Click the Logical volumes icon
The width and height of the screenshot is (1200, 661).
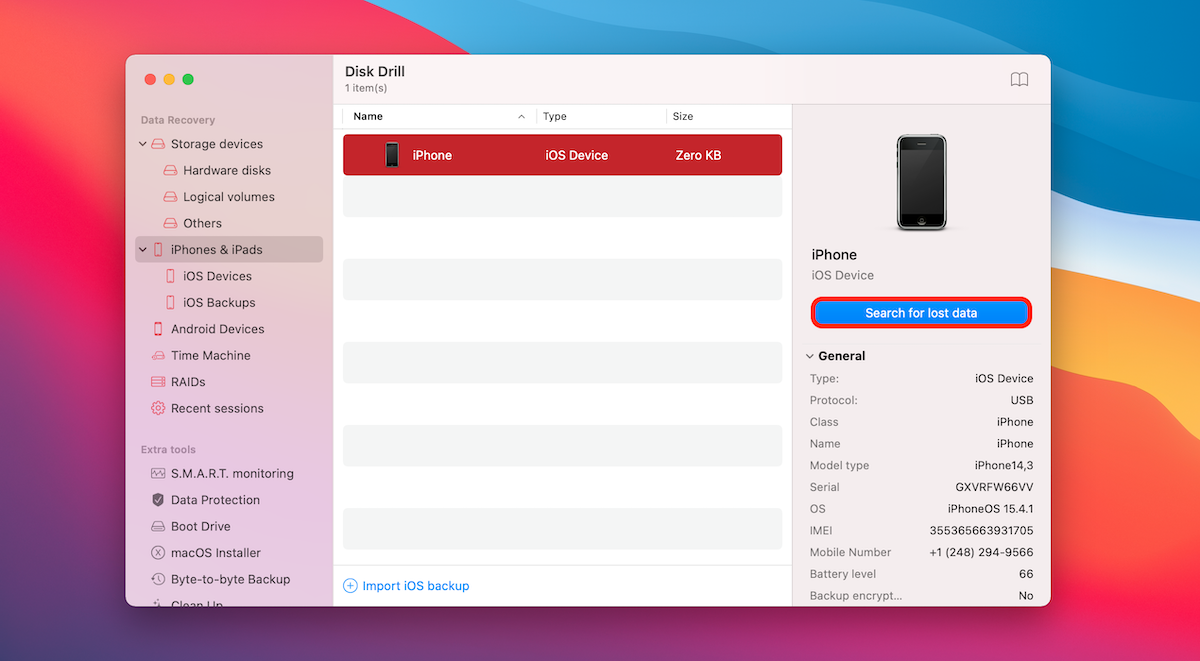[x=170, y=197]
